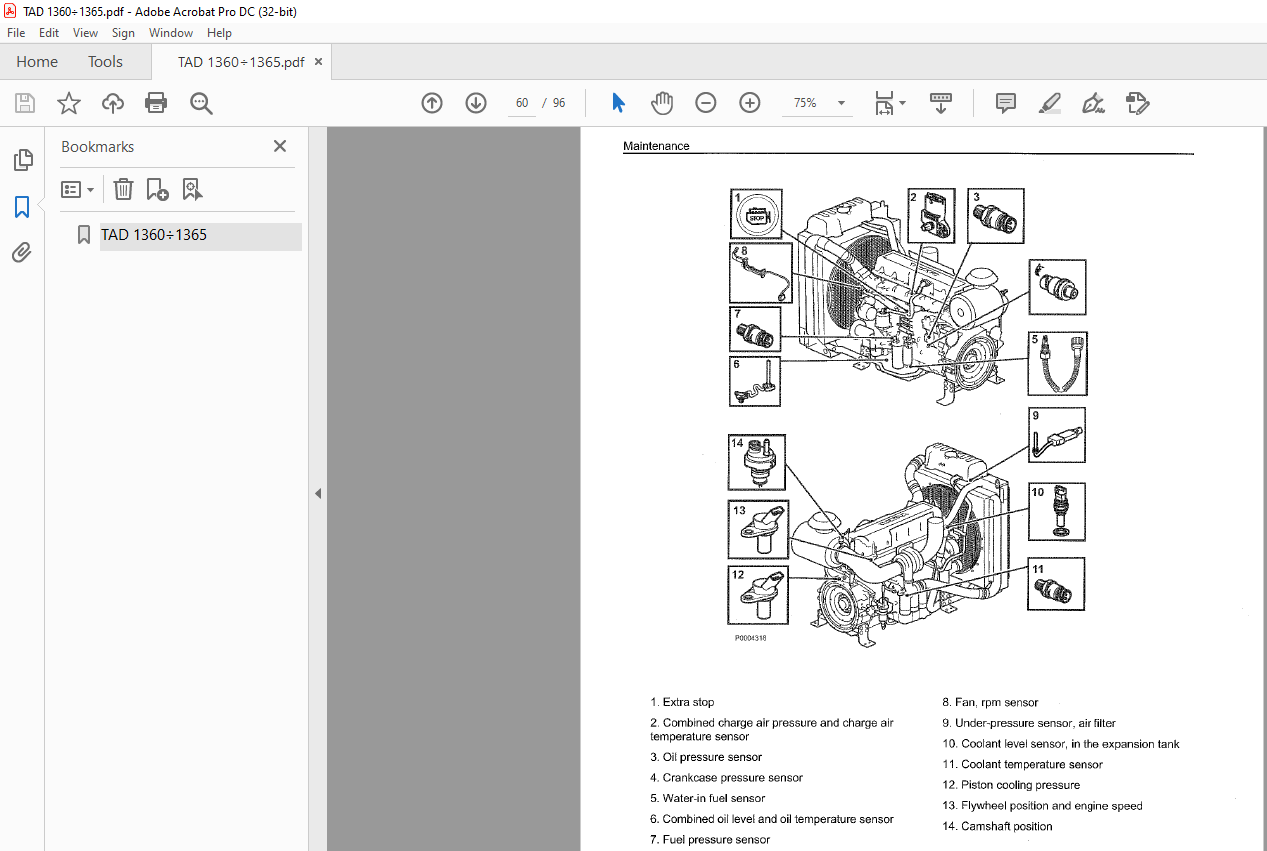Open the Help menu

(219, 33)
